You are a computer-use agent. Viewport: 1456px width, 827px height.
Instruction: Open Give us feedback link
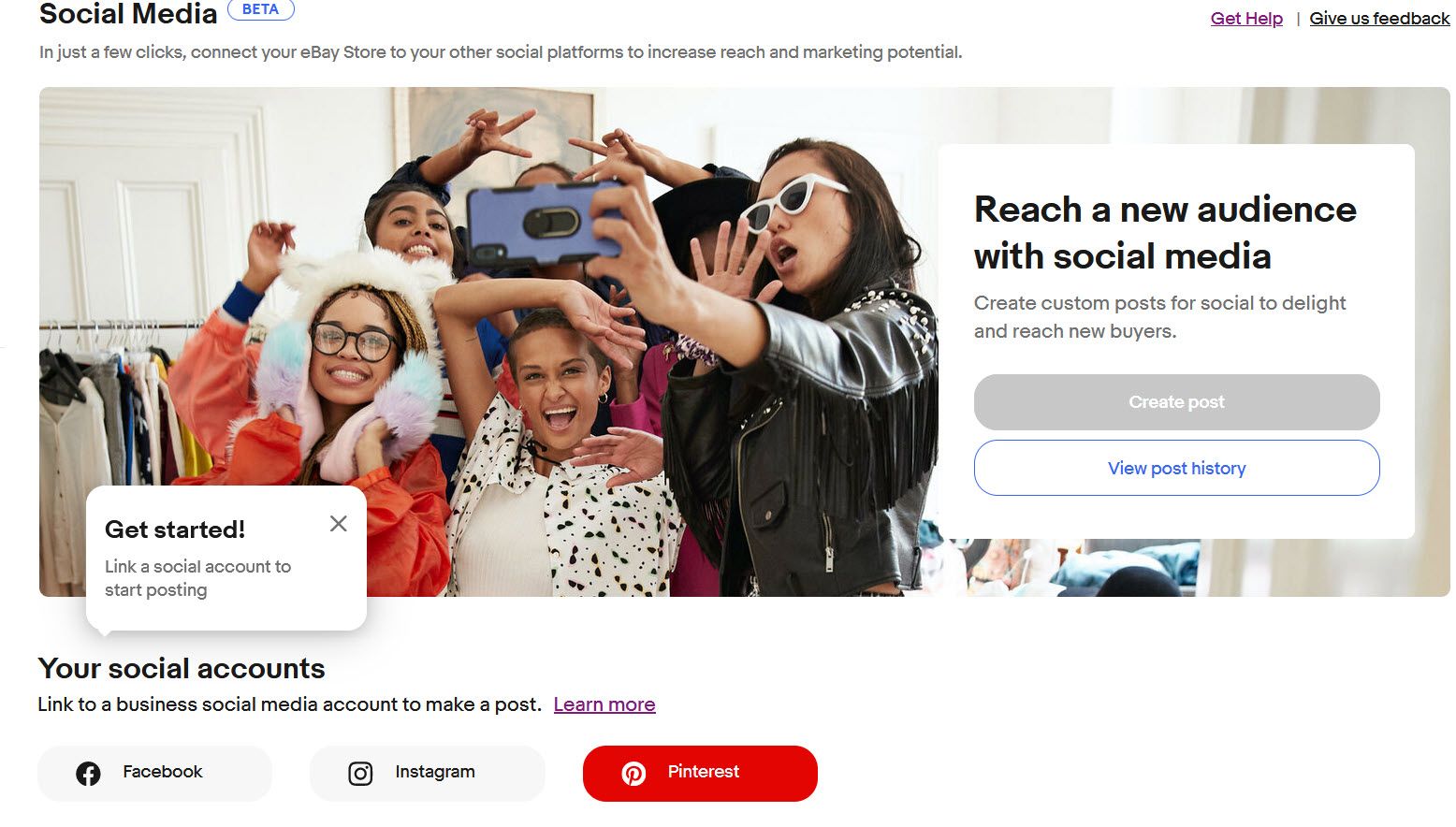click(1379, 19)
